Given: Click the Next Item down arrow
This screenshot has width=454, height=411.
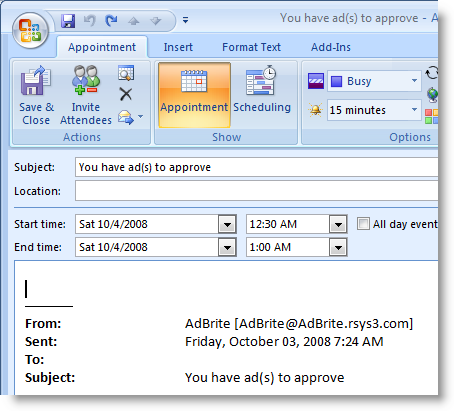Looking at the screenshot, I should (x=156, y=21).
